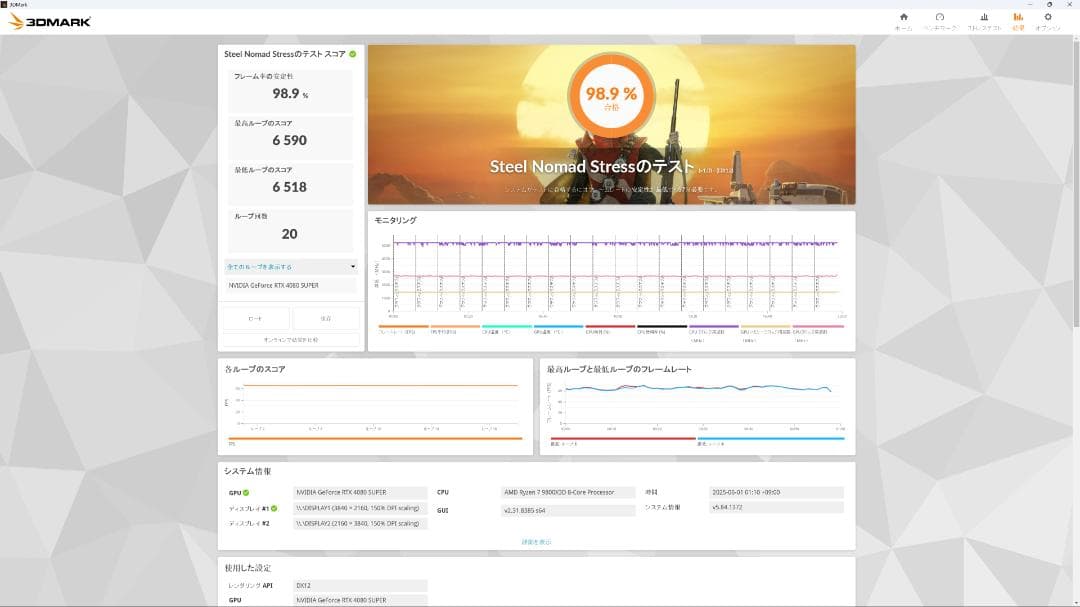Click the green check next to Display #1

pyautogui.click(x=274, y=508)
